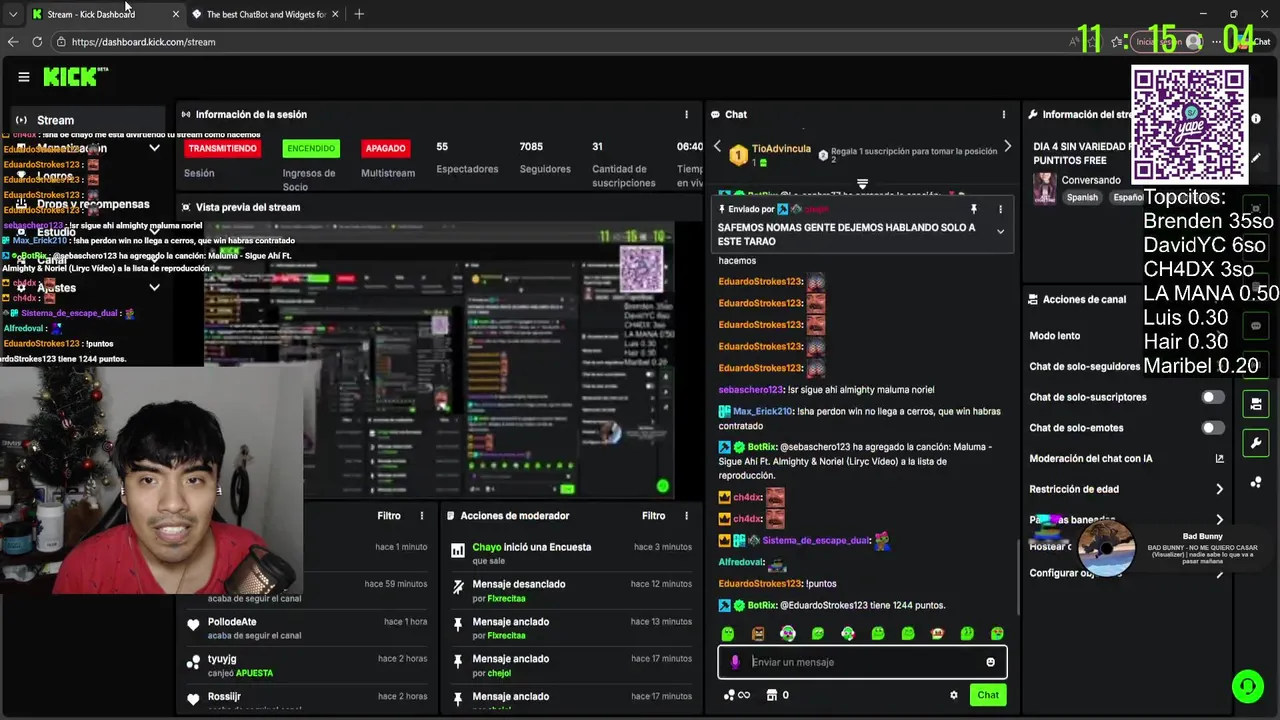
Task: Close The best ChatBot and Widgets tab
Action: (x=335, y=14)
